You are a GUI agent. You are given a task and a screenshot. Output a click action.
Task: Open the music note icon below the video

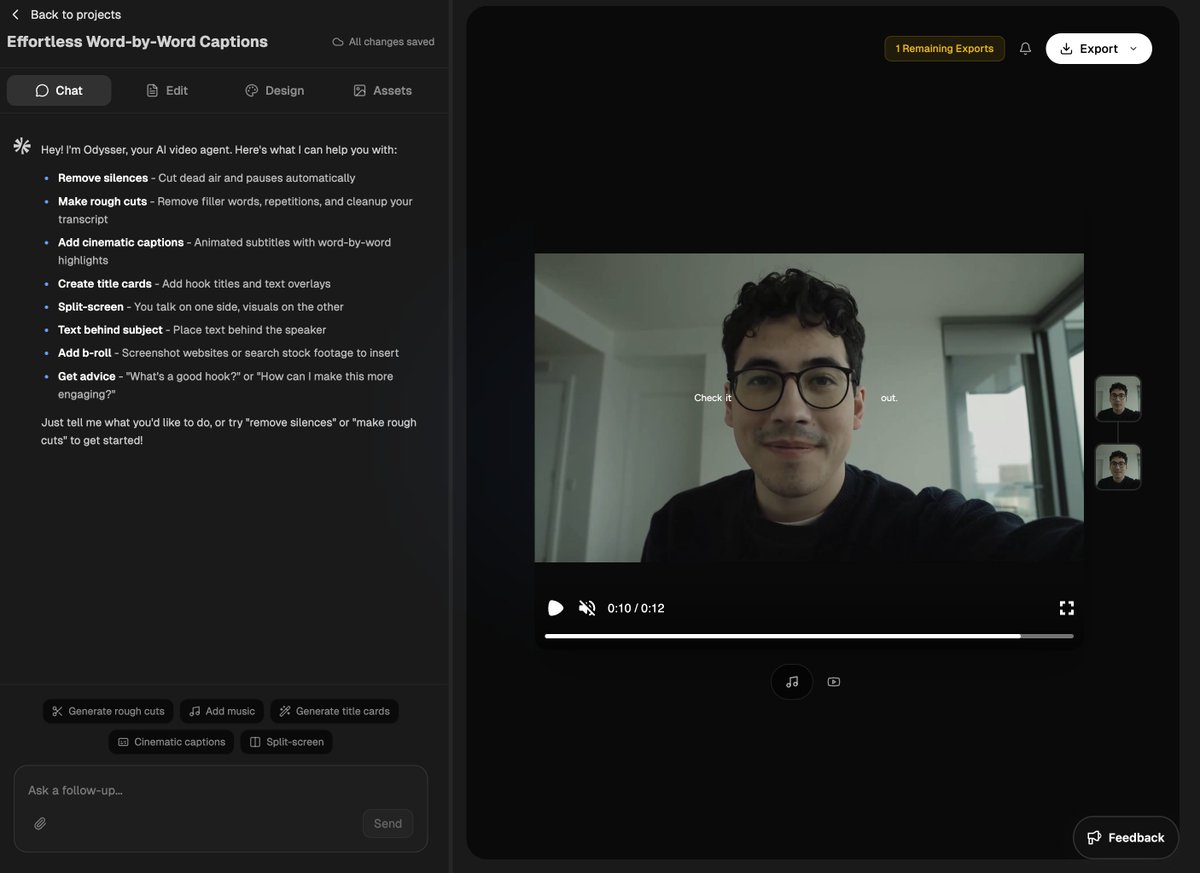tap(791, 681)
